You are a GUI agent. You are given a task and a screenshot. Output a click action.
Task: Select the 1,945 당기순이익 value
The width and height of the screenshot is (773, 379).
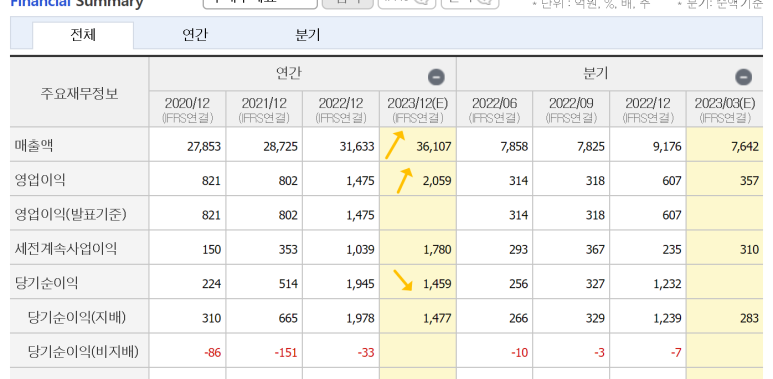point(360,284)
